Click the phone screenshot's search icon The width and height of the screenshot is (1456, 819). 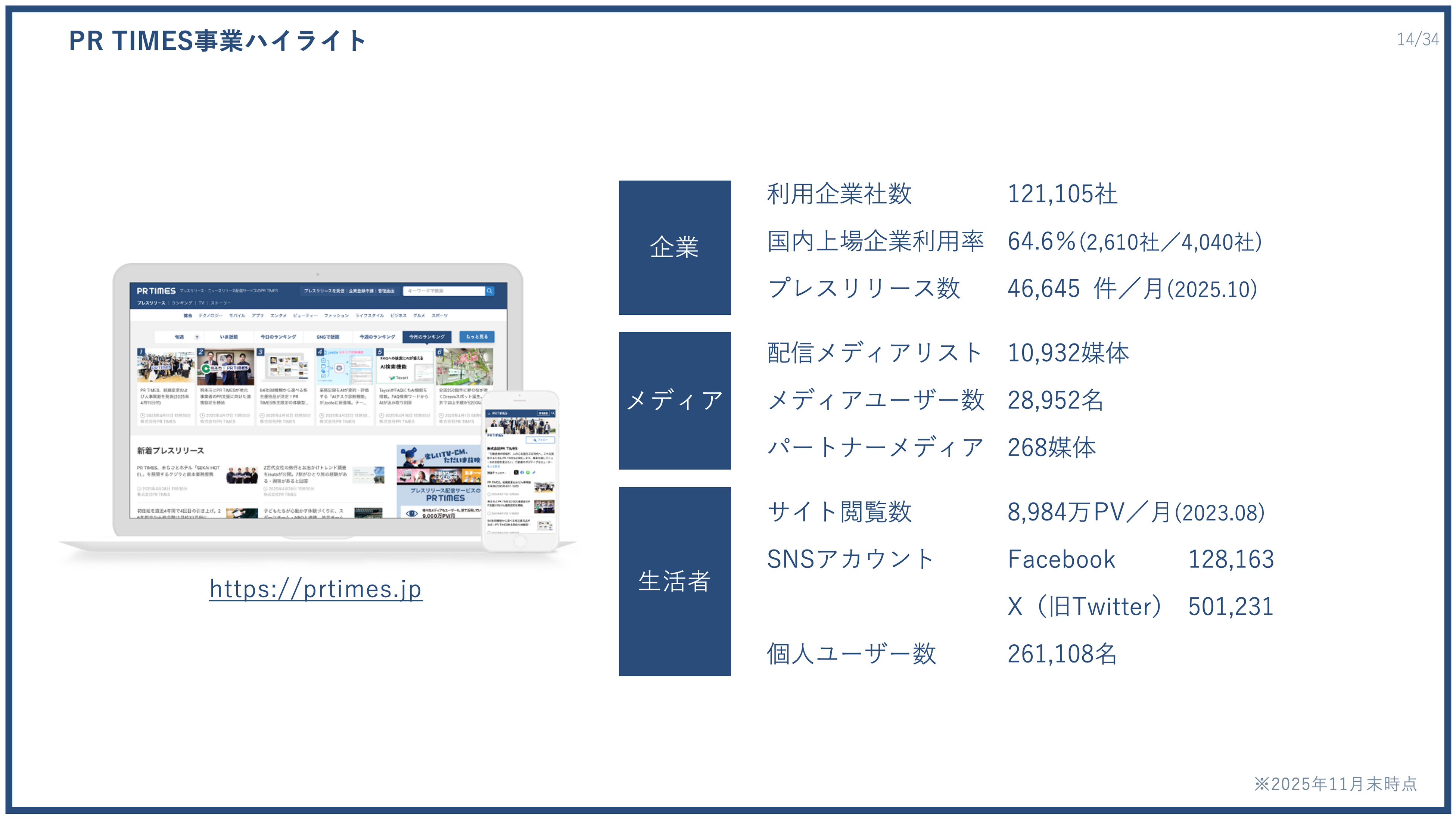point(553,413)
